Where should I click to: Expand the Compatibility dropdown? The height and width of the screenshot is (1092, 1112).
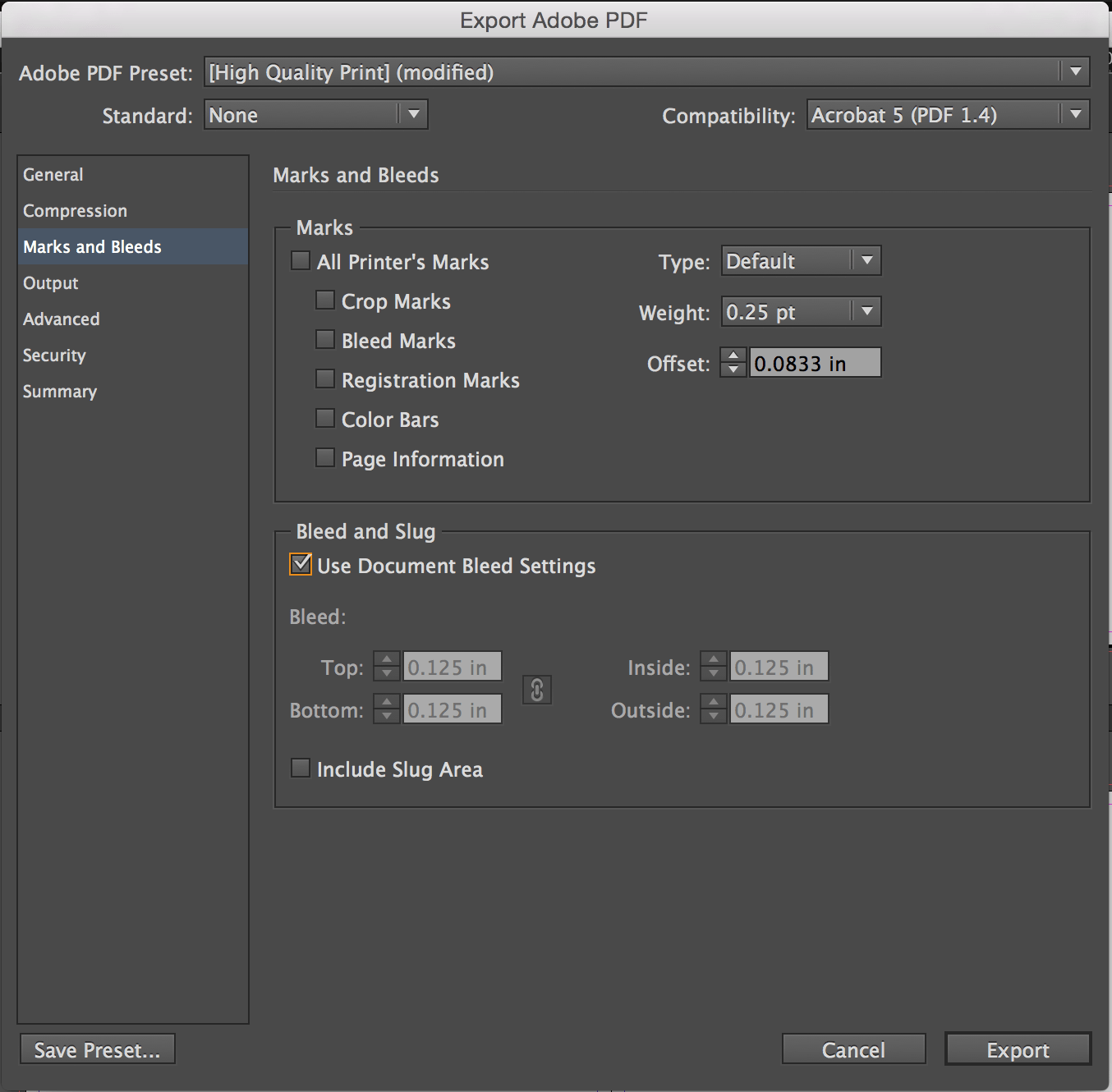948,115
